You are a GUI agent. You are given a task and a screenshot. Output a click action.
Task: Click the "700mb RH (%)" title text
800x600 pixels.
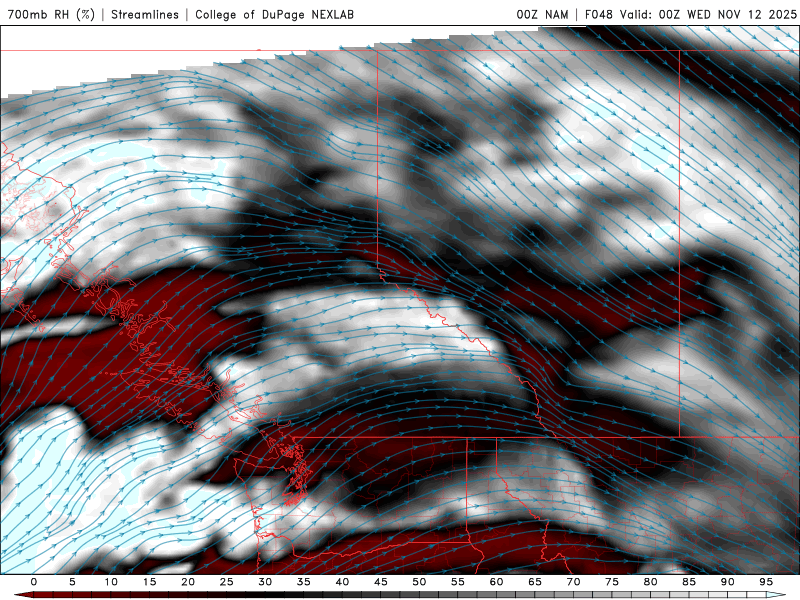[52, 14]
